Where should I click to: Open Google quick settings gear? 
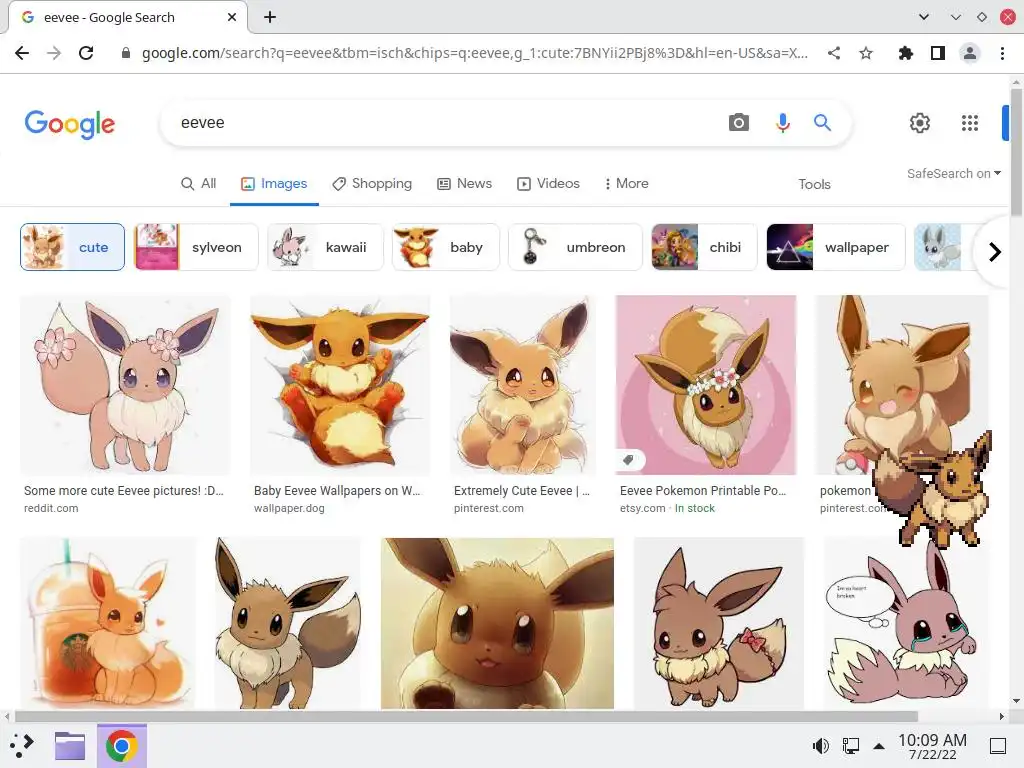click(x=920, y=123)
